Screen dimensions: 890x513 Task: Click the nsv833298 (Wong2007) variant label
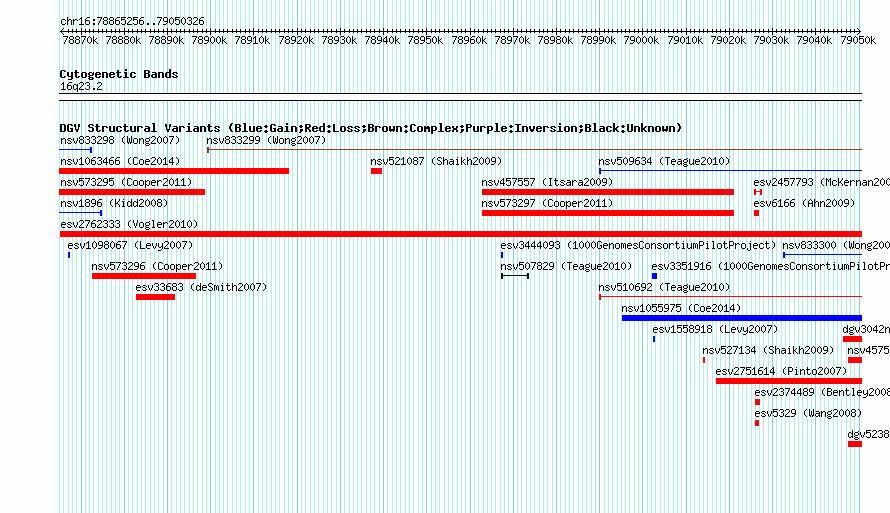click(x=120, y=140)
